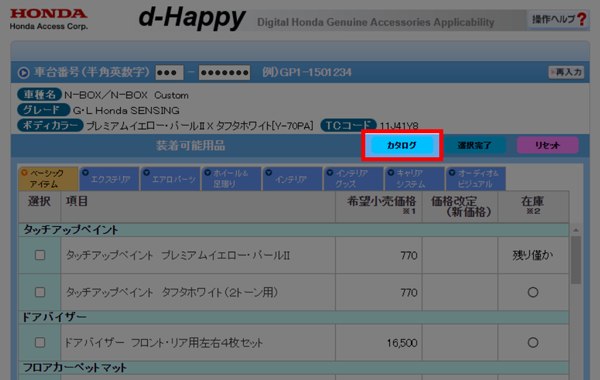Click the タッチアップペイント section header
This screenshot has width=600, height=380.
coord(293,230)
